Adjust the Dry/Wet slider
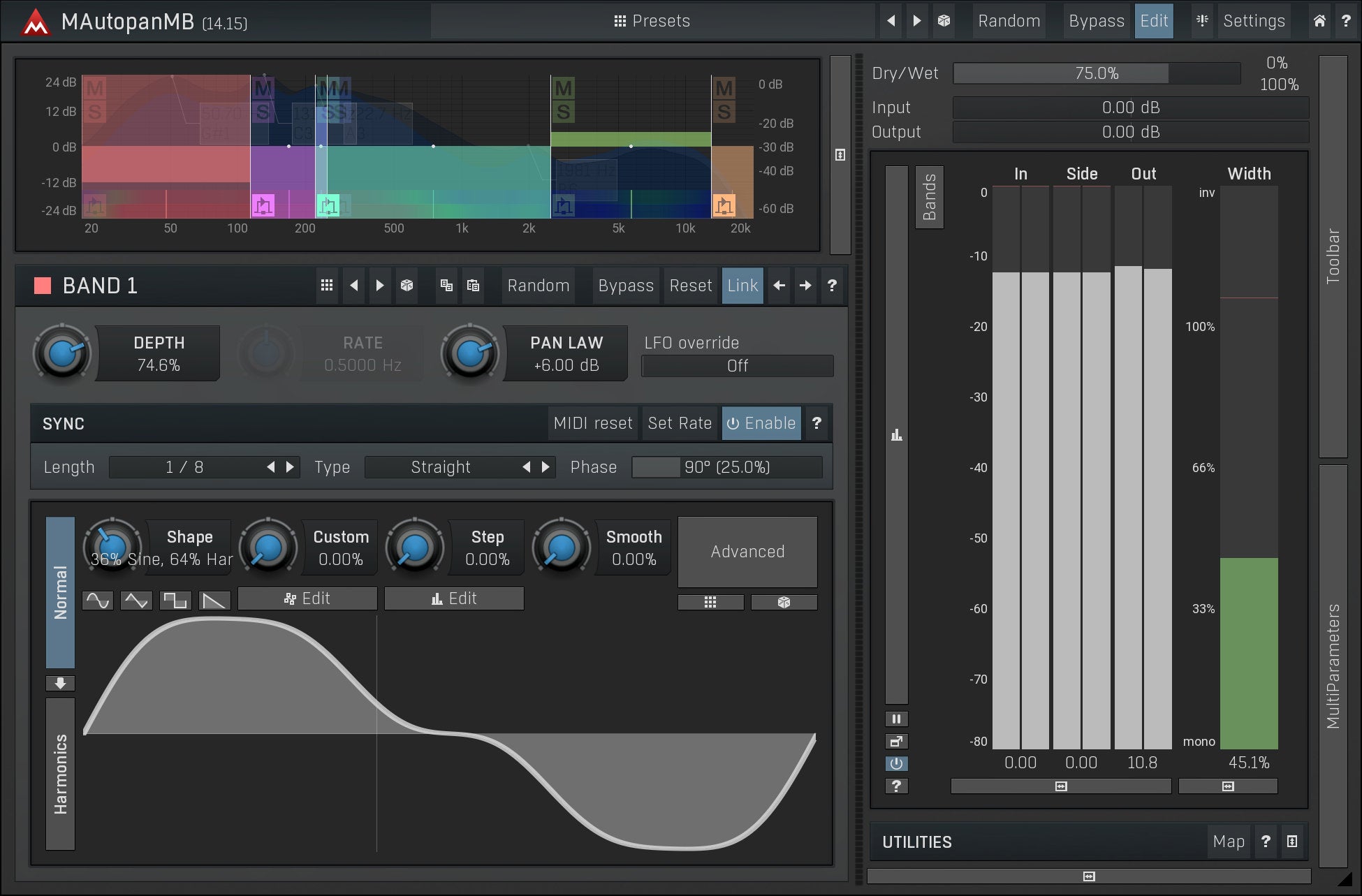 tap(1096, 73)
